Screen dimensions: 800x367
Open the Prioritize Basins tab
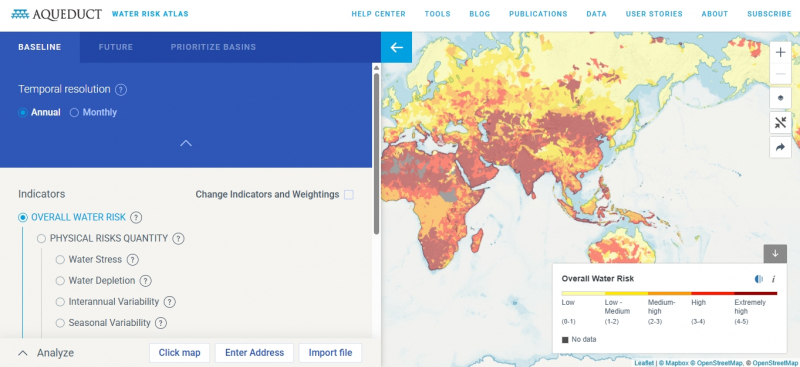(213, 47)
